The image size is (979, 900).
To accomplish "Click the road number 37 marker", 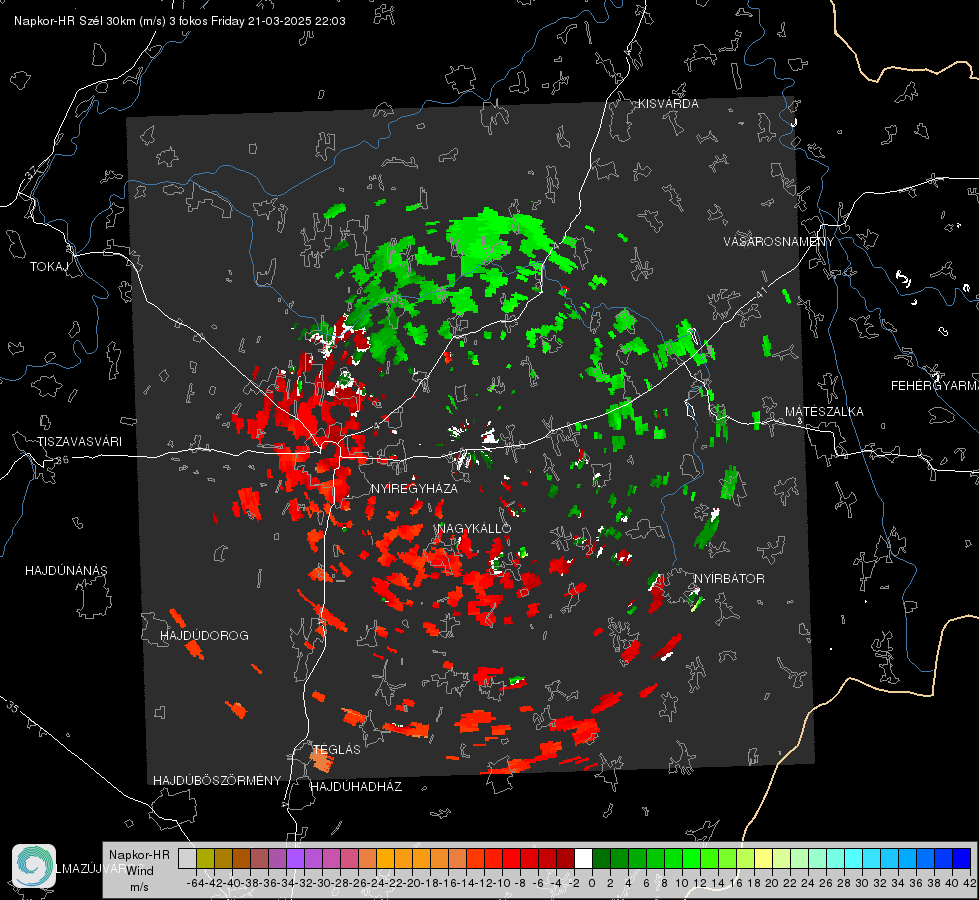I will click(x=31, y=172).
